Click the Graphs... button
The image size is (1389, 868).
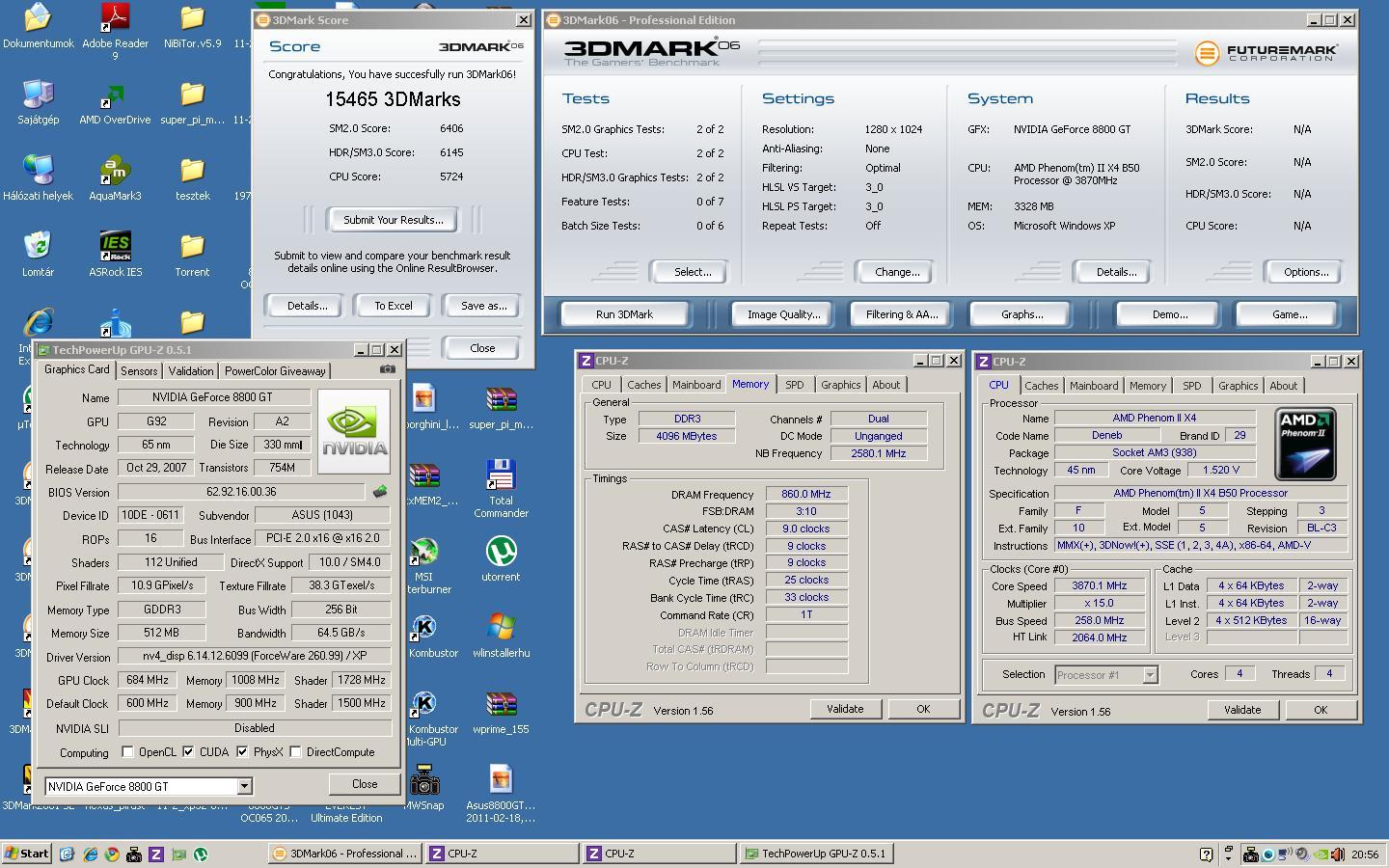tap(1021, 314)
